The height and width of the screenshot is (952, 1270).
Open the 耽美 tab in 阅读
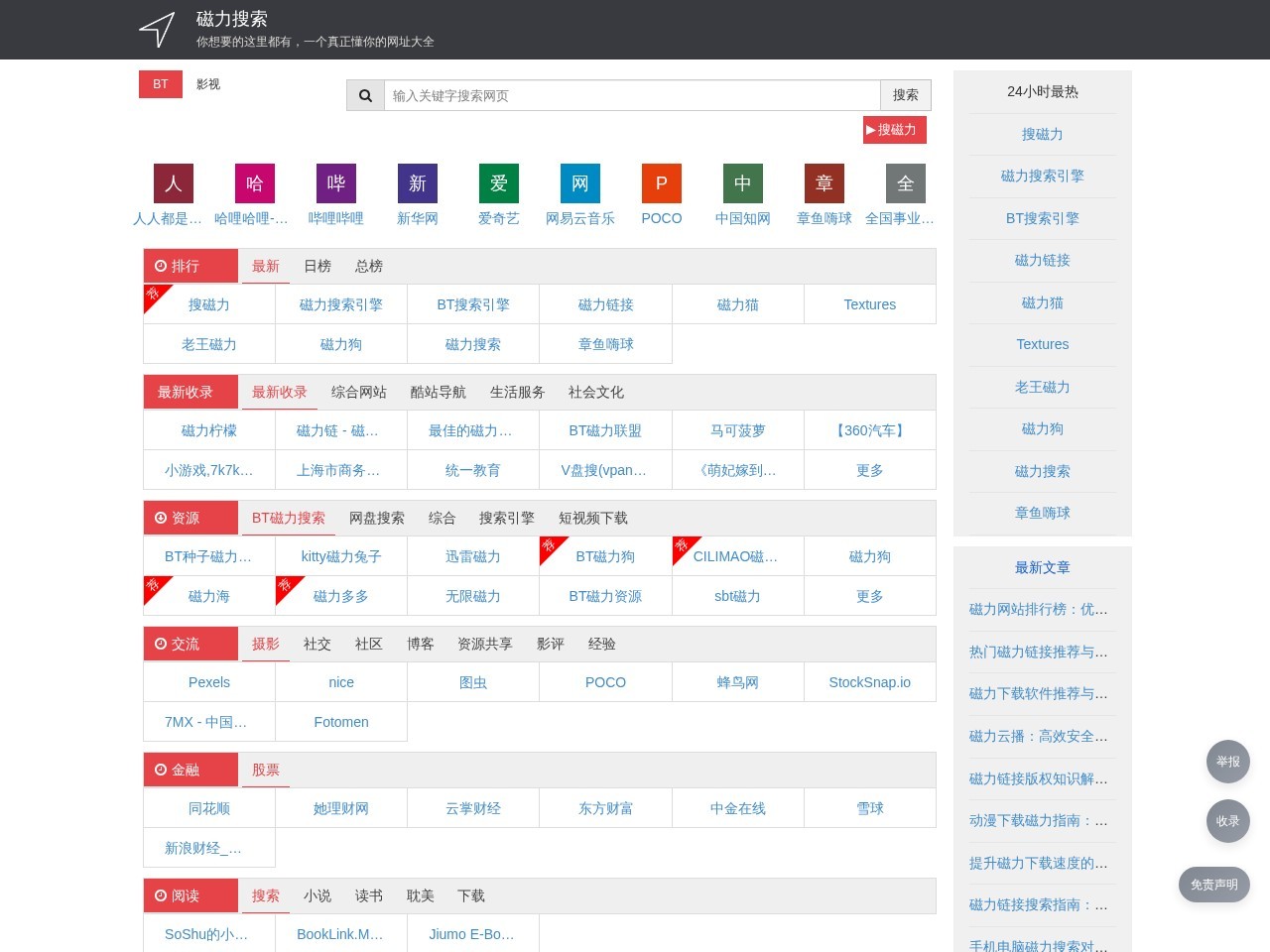click(x=421, y=895)
